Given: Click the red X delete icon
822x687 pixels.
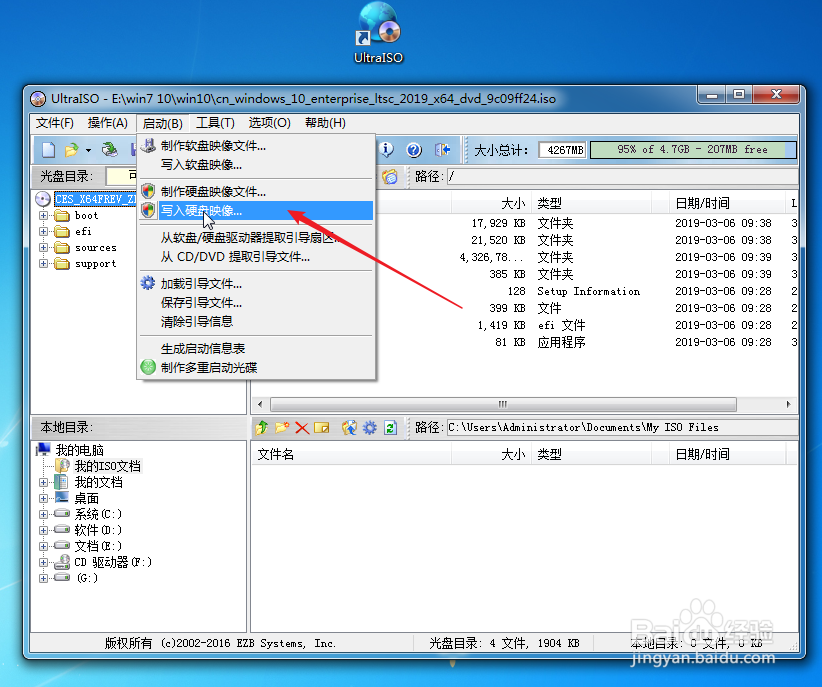Looking at the screenshot, I should [x=302, y=428].
